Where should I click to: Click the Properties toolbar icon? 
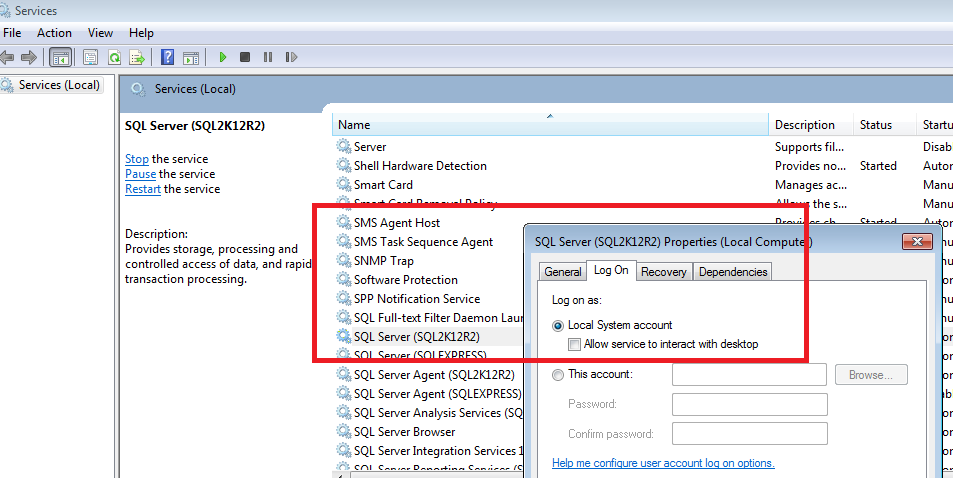coord(91,58)
